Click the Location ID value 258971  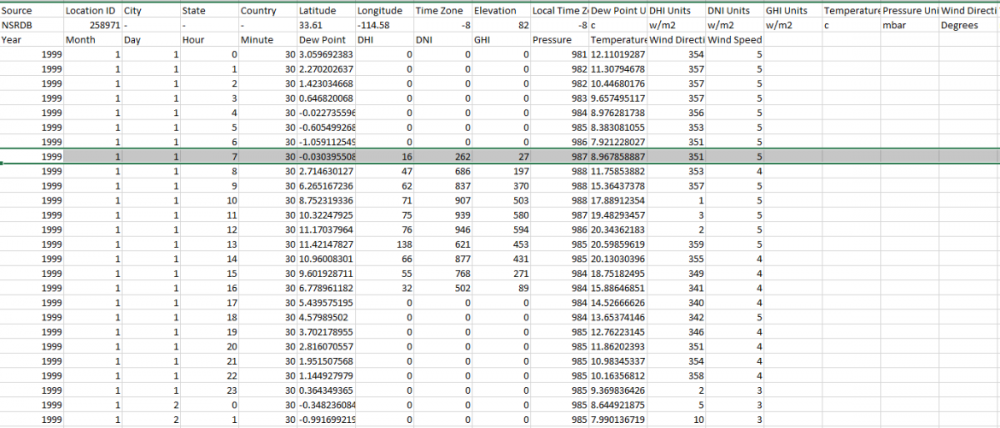pos(90,25)
